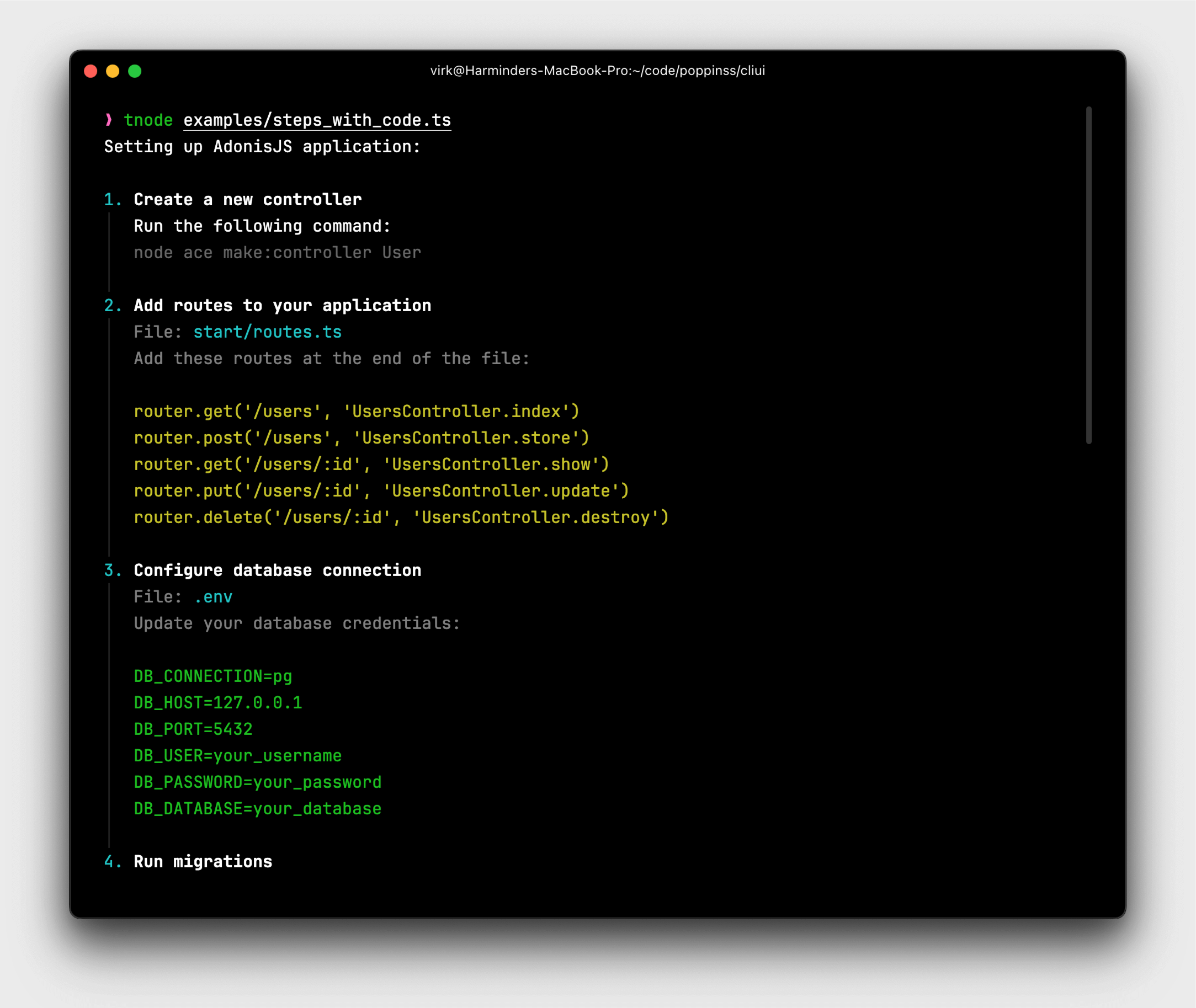Click step heading 'Run migrations'
1196x1008 pixels.
click(203, 862)
